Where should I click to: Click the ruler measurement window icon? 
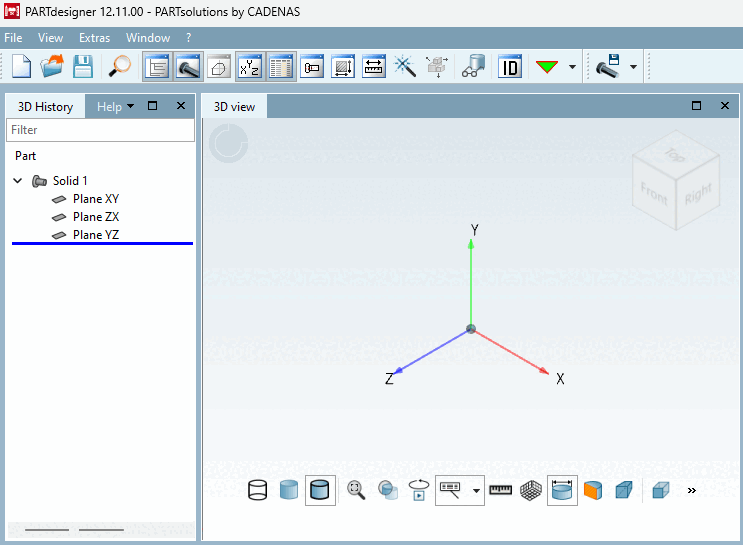374,67
